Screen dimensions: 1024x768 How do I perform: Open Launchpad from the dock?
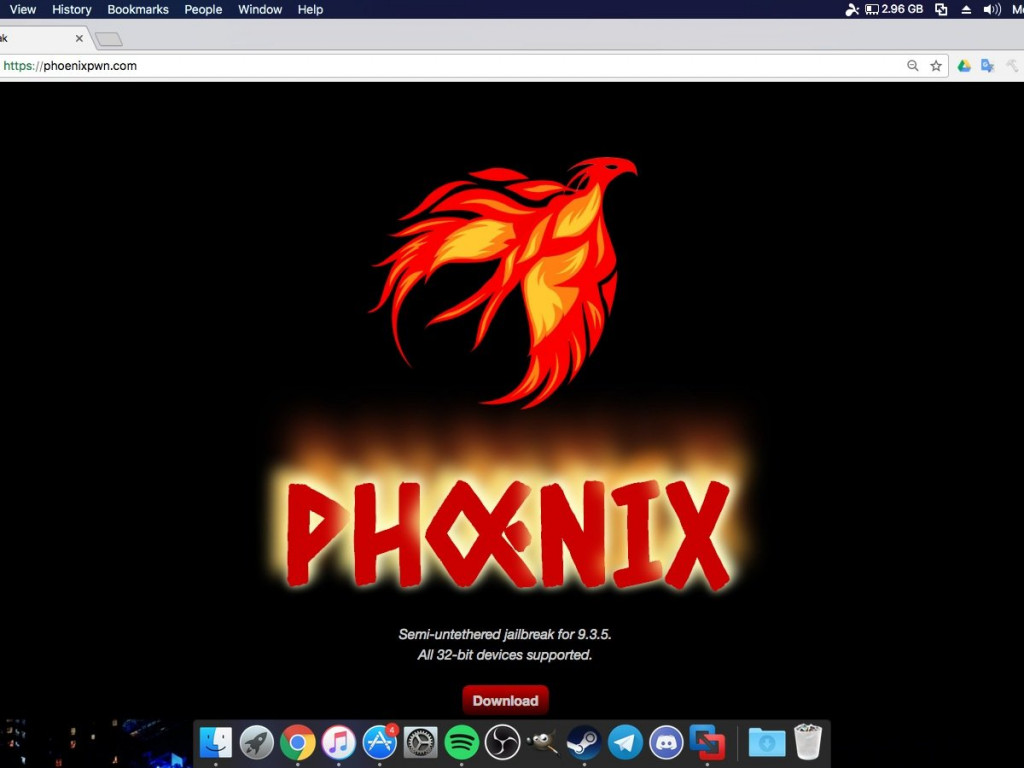click(257, 742)
